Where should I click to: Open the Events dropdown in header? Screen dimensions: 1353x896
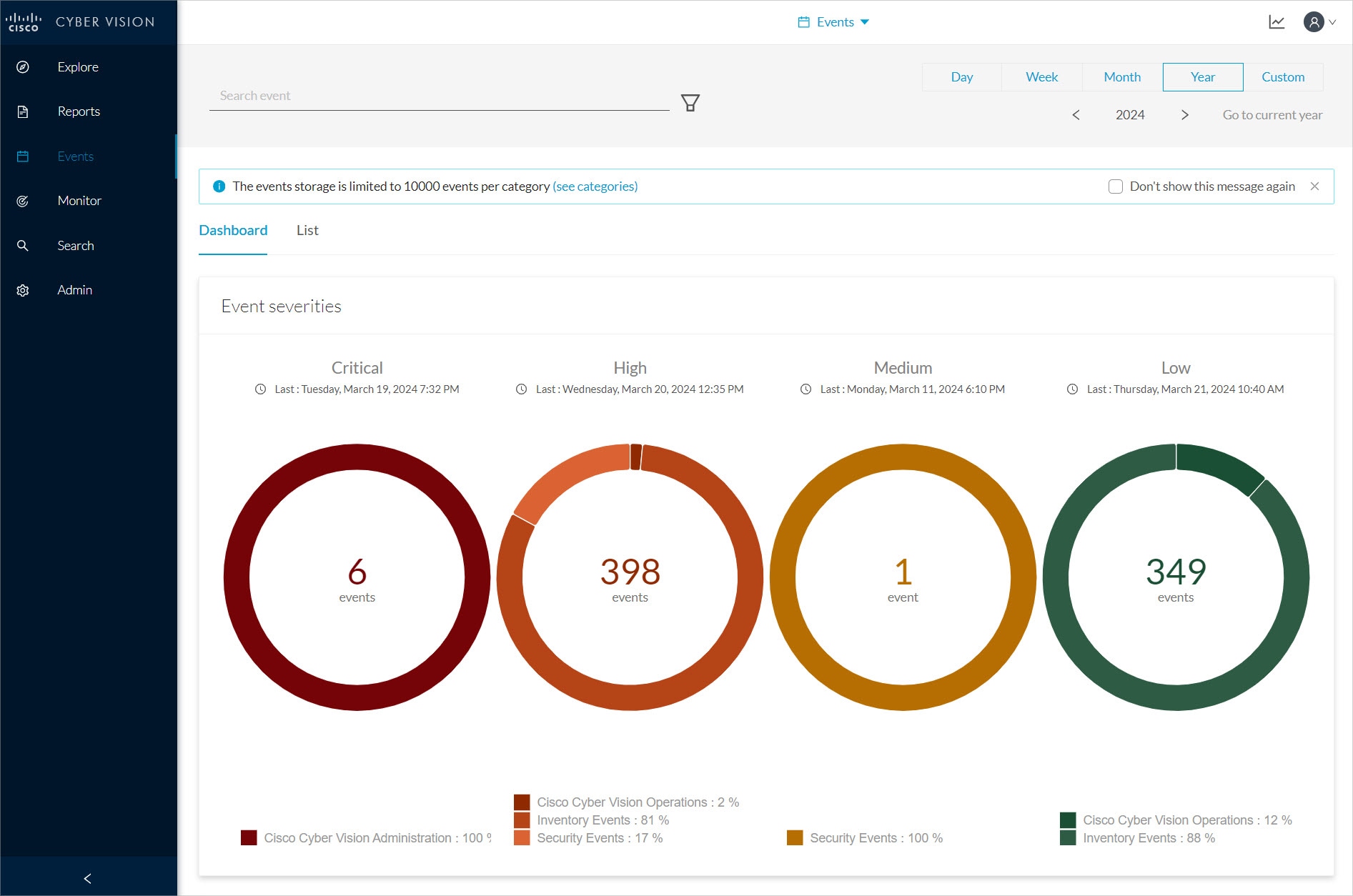[833, 22]
